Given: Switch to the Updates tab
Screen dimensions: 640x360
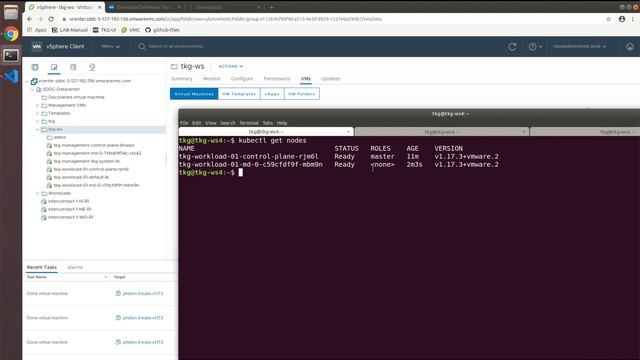Looking at the screenshot, I should (330, 78).
